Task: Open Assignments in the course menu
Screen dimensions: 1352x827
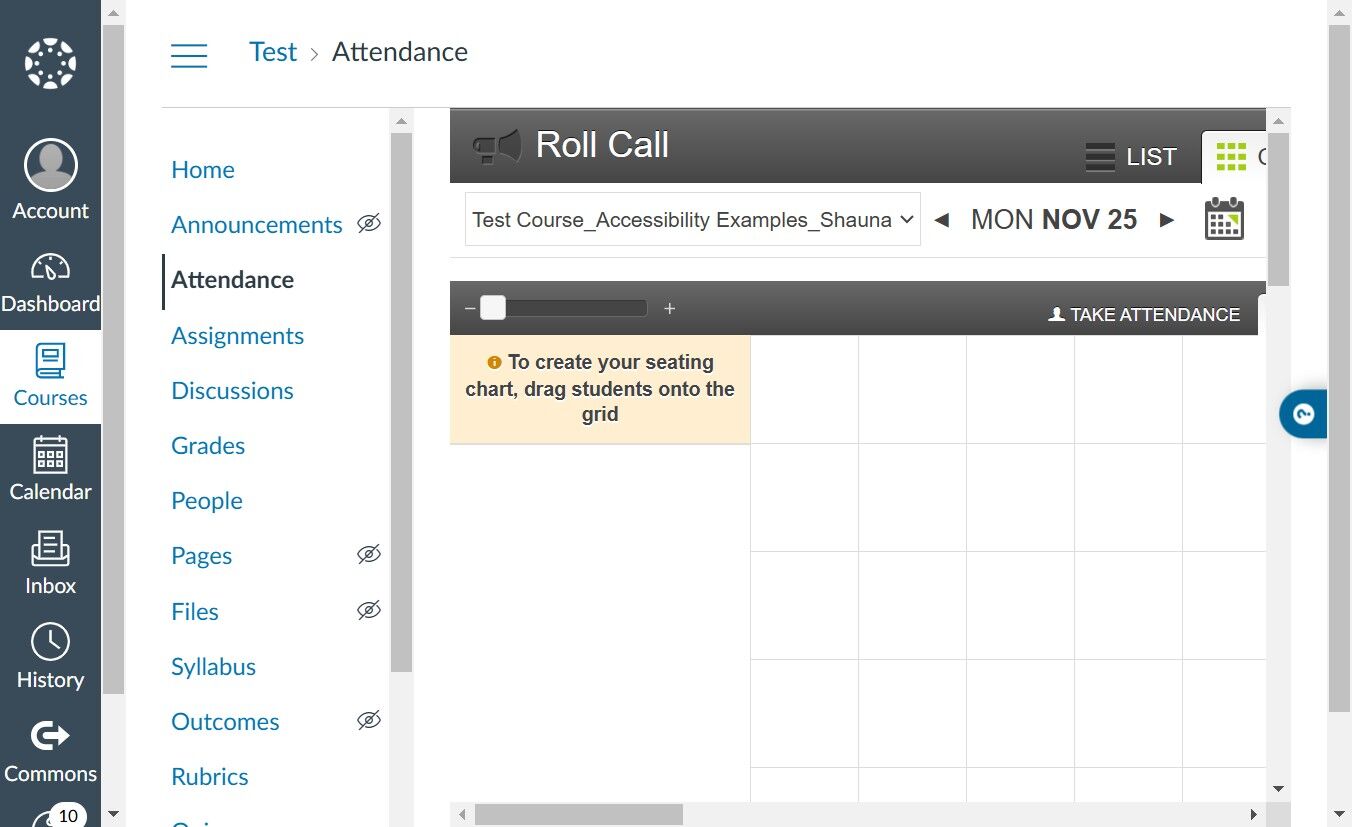Action: point(237,335)
